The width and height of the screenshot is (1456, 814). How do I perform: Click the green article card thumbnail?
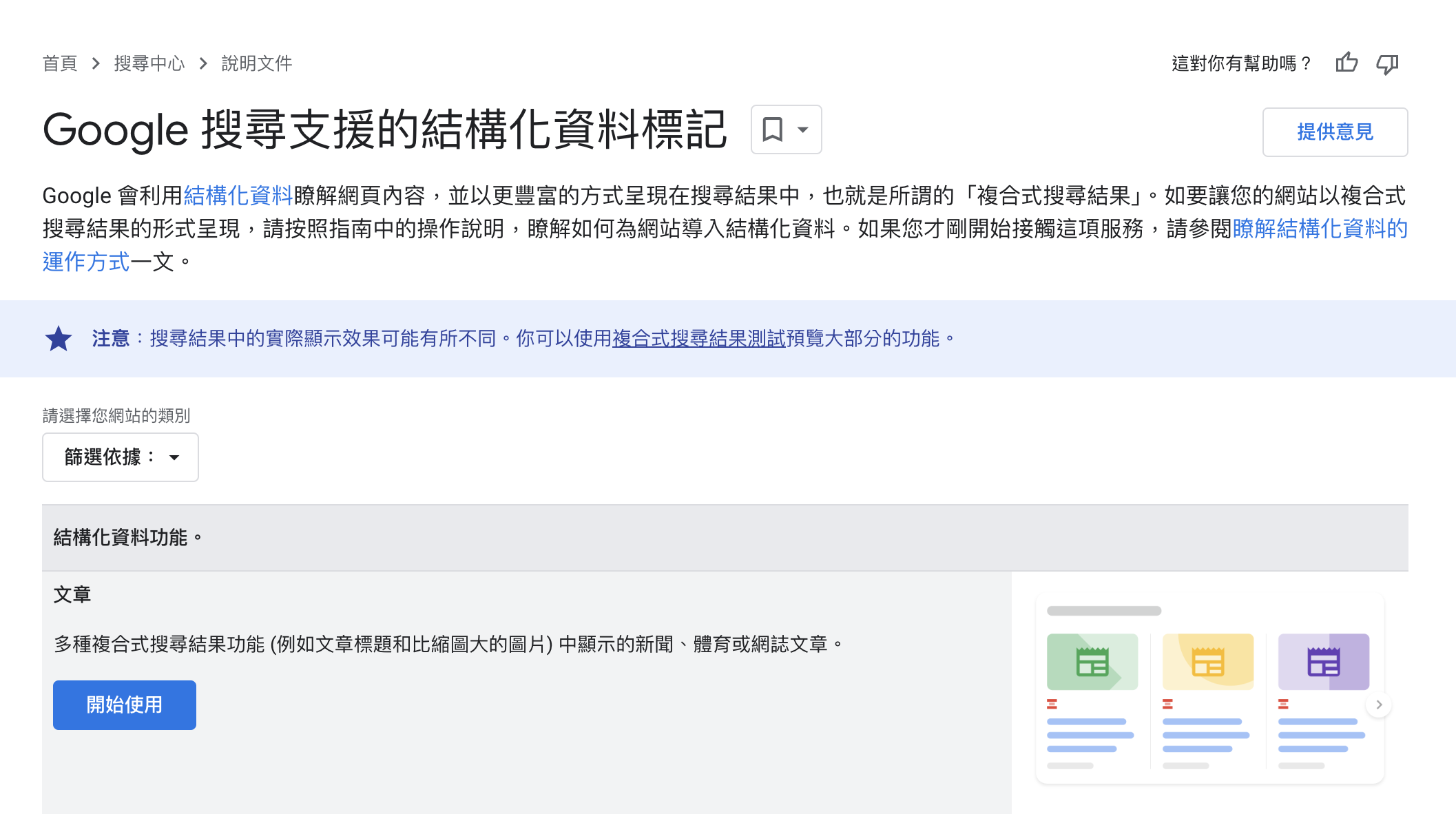coord(1092,662)
